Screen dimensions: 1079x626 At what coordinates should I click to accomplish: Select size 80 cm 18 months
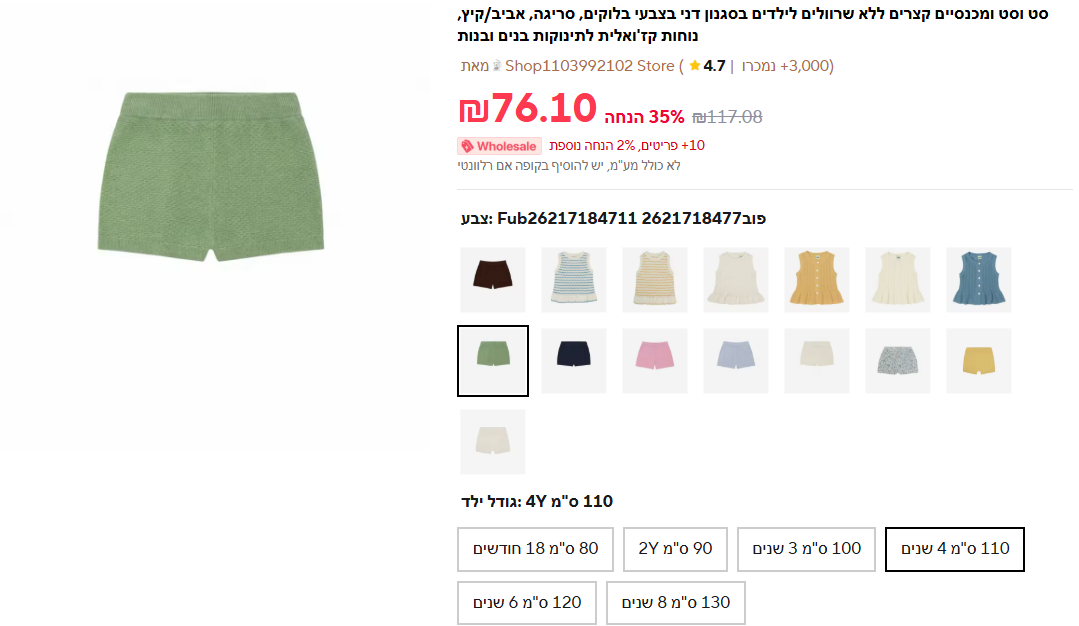tap(535, 549)
